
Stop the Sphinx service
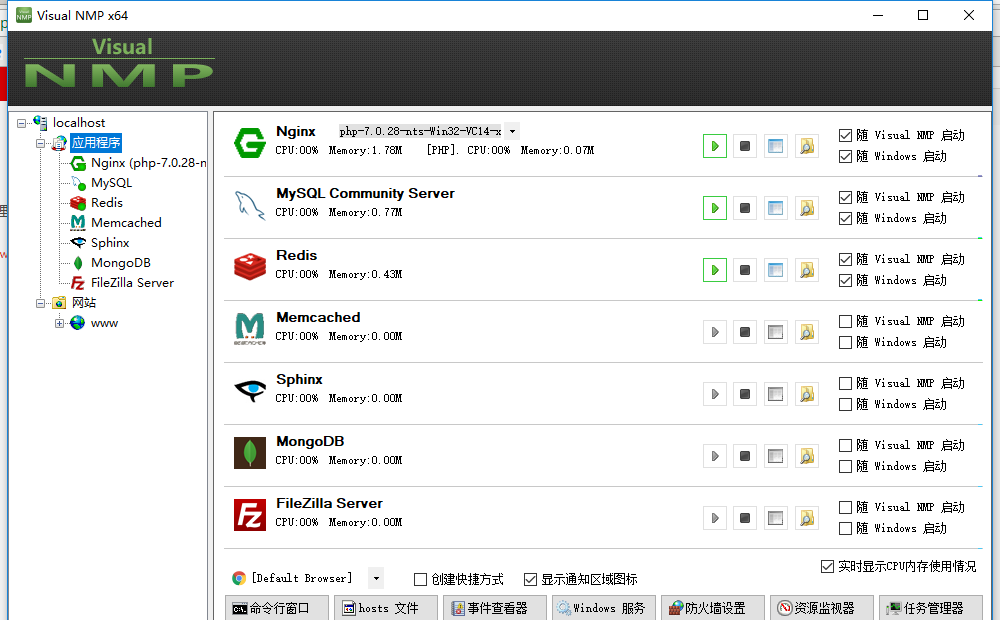click(745, 394)
